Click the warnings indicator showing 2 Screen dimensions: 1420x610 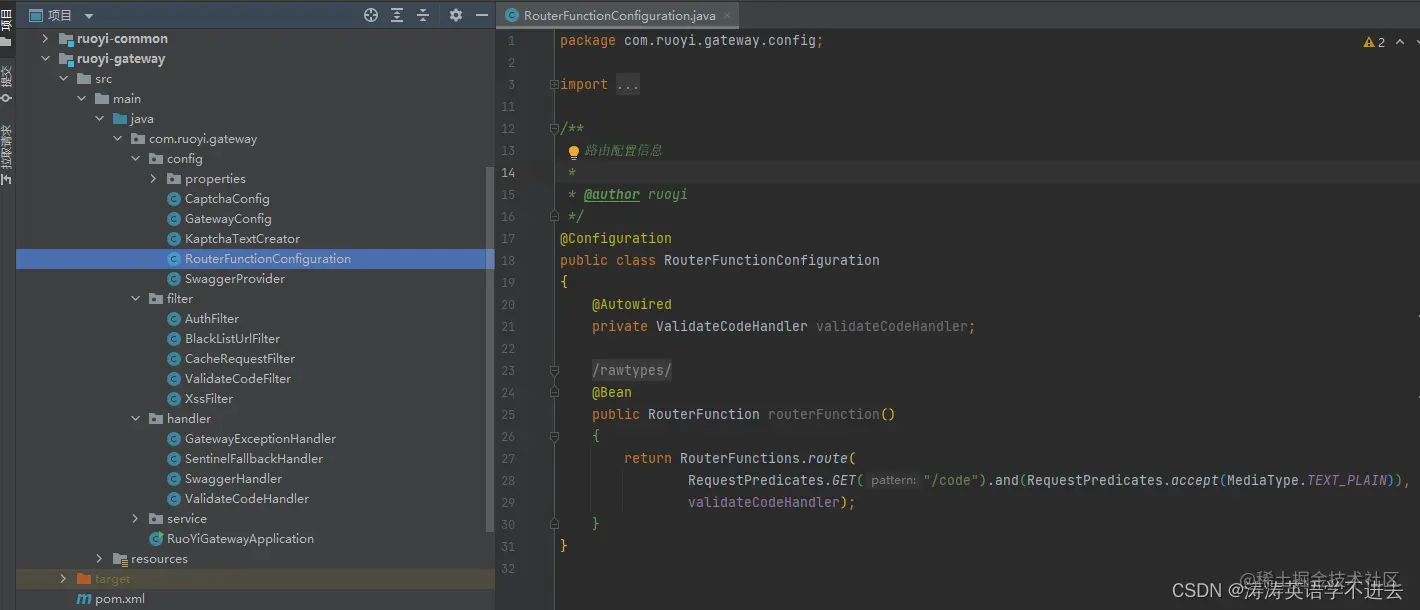point(1374,42)
